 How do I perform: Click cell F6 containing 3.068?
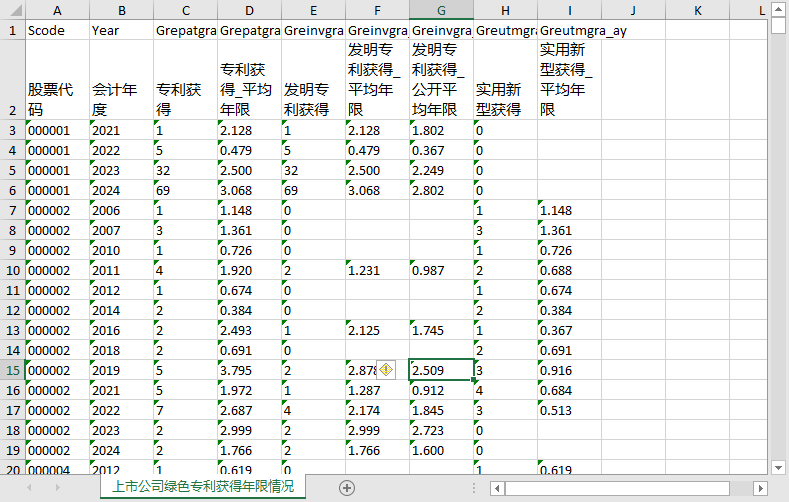coord(377,190)
